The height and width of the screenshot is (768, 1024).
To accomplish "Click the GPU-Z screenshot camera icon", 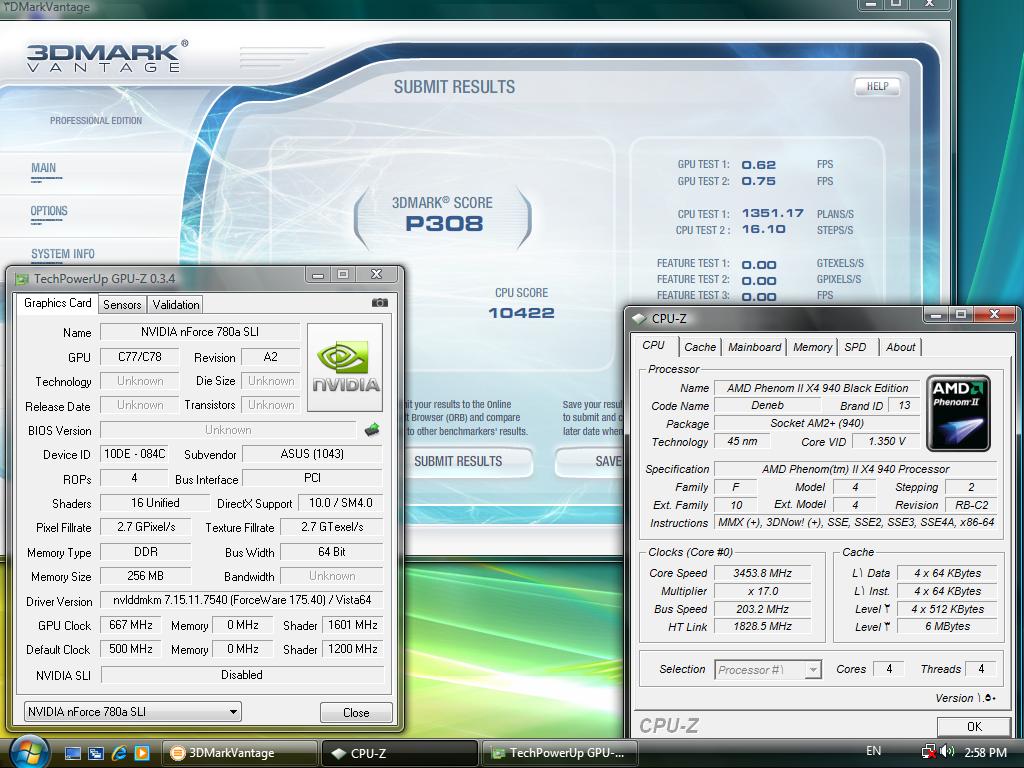I will pos(379,303).
